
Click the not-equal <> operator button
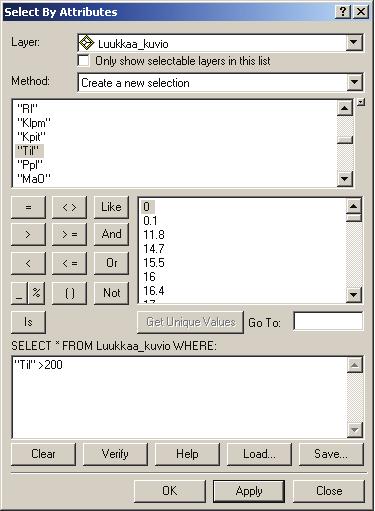tap(70, 207)
